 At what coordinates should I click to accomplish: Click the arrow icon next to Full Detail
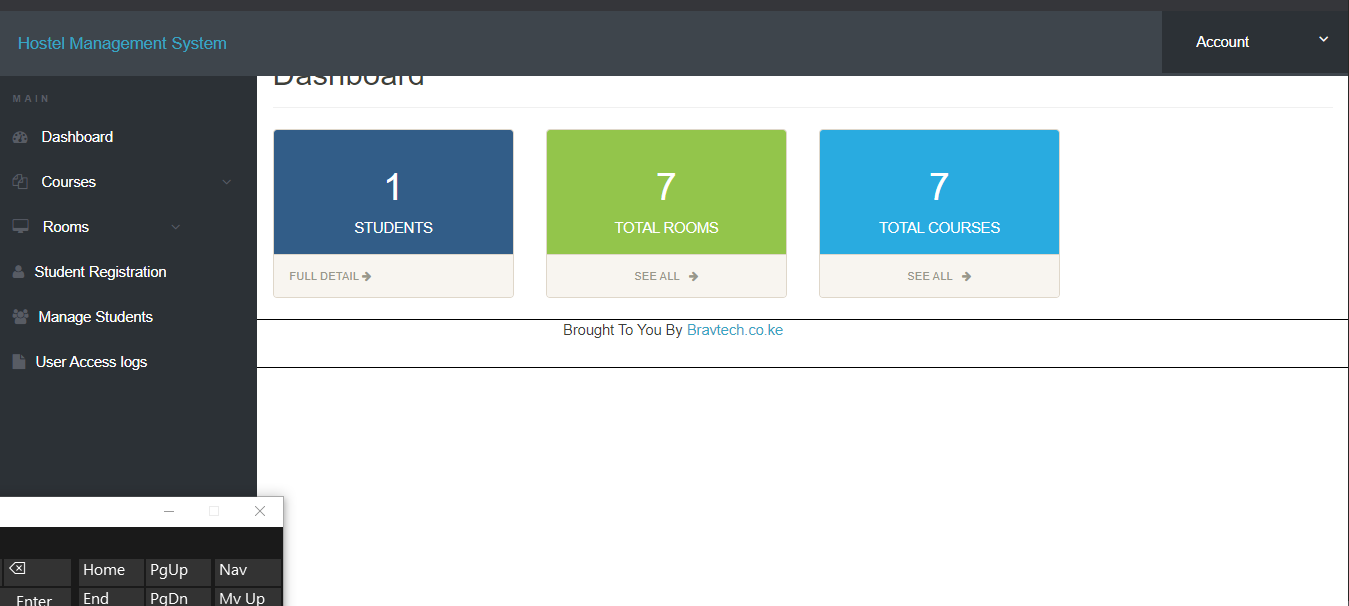pyautogui.click(x=367, y=276)
